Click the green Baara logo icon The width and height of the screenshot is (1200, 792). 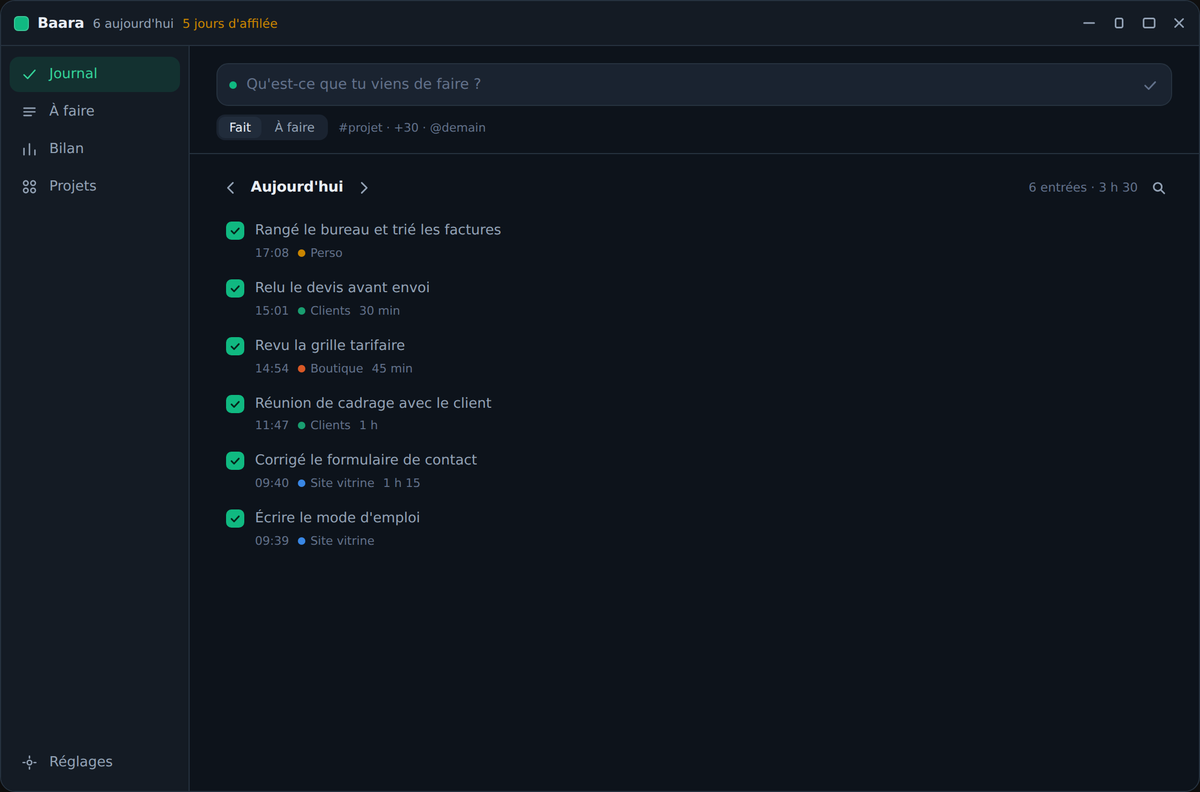21,23
